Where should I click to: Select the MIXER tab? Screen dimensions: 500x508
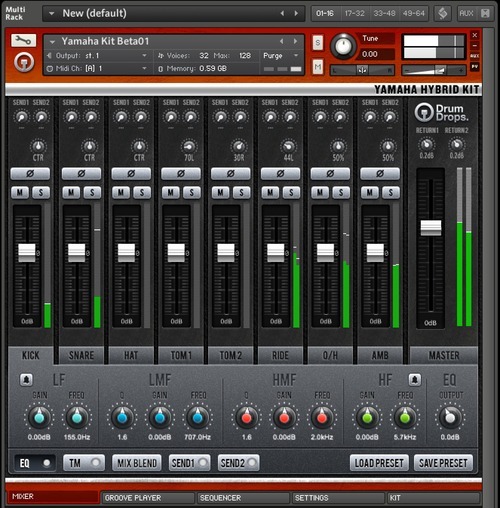click(x=53, y=497)
